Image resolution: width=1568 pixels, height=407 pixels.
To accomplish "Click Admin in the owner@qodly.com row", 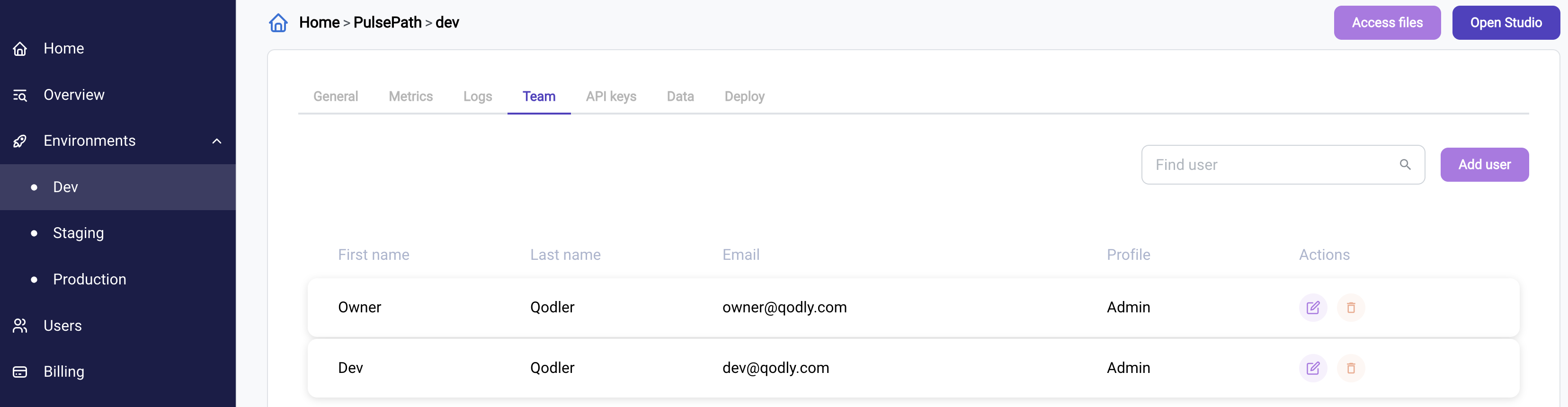I will click(x=1128, y=307).
